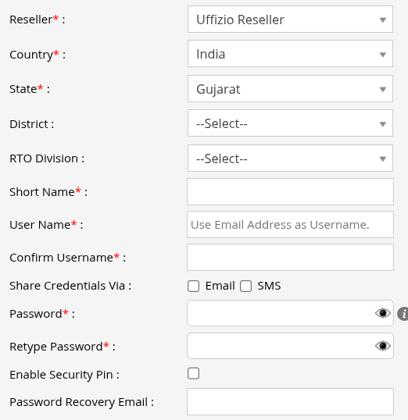Show password using the Password eye icon
The height and width of the screenshot is (420, 408).
(383, 313)
